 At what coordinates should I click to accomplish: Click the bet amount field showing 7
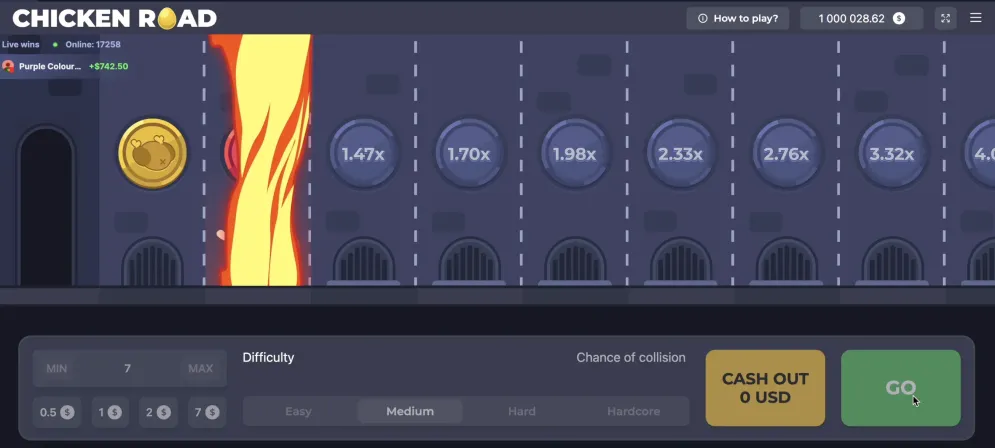pos(129,368)
